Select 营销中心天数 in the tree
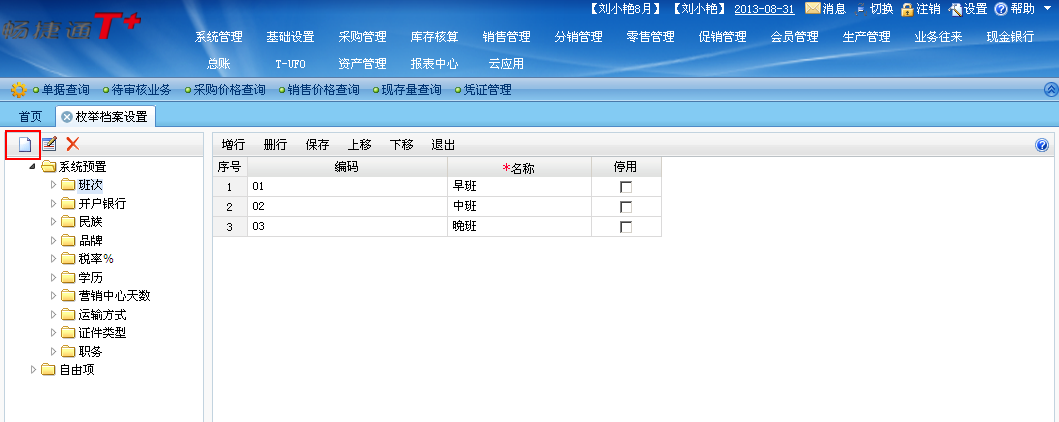This screenshot has height=422, width=1059. coord(114,296)
